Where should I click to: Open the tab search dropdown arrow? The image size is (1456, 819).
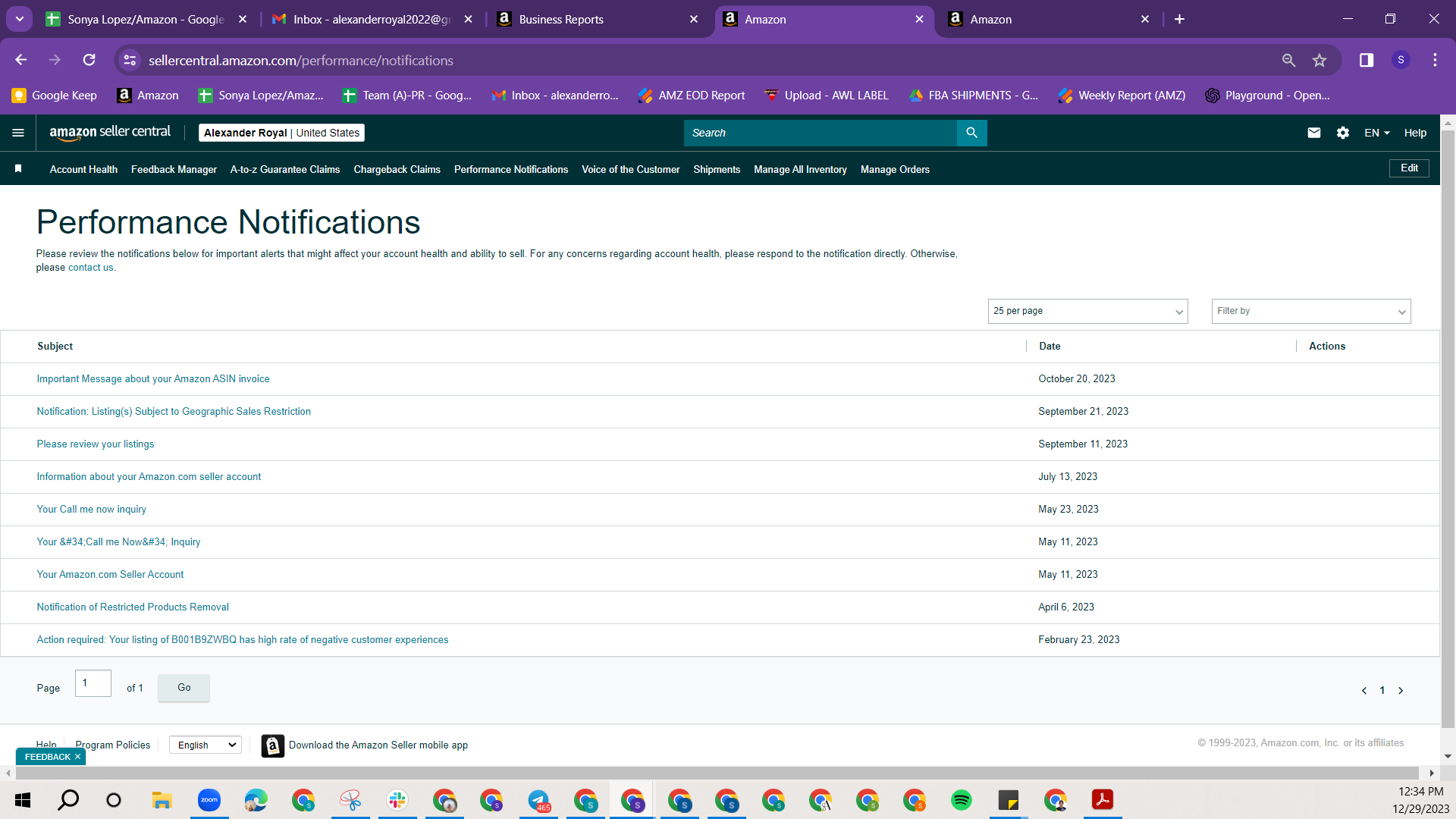tap(20, 19)
